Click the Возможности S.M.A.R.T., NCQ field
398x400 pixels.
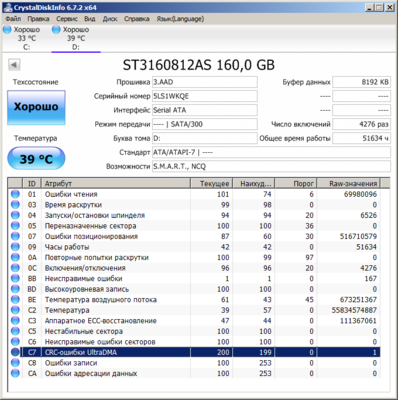point(271,166)
